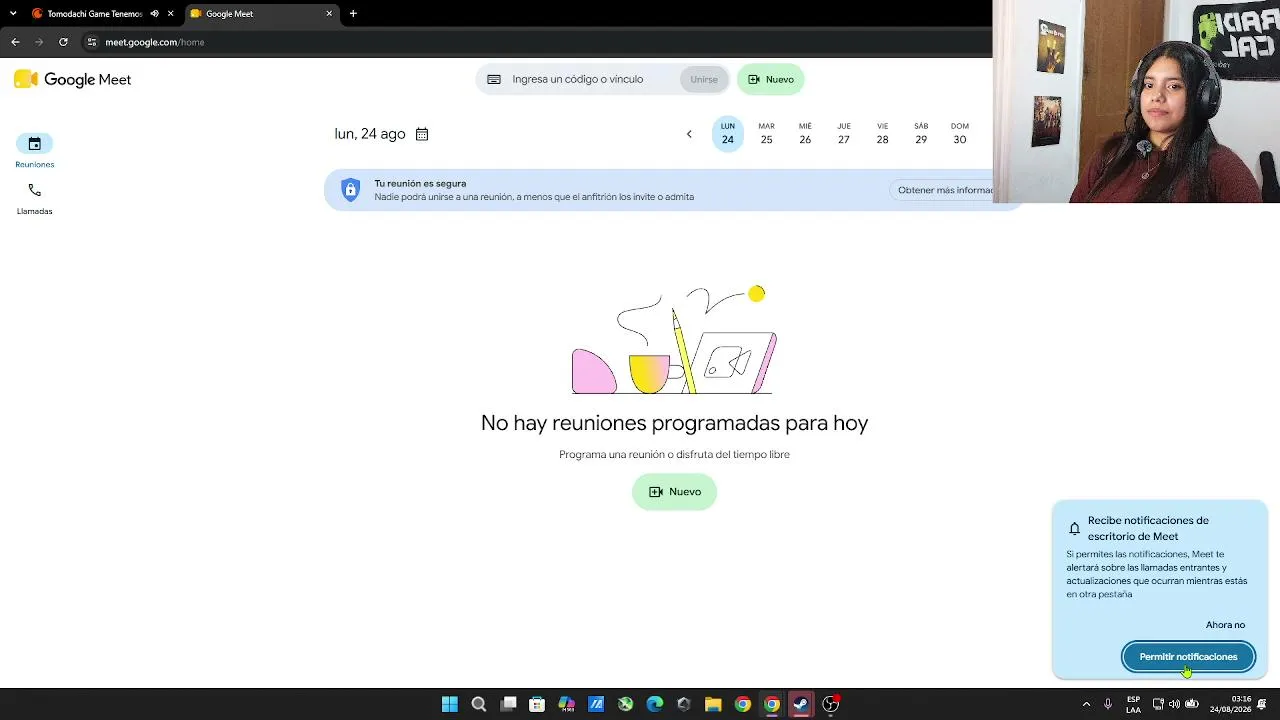Open the calendar date picker icon
1280x720 pixels.
point(422,134)
